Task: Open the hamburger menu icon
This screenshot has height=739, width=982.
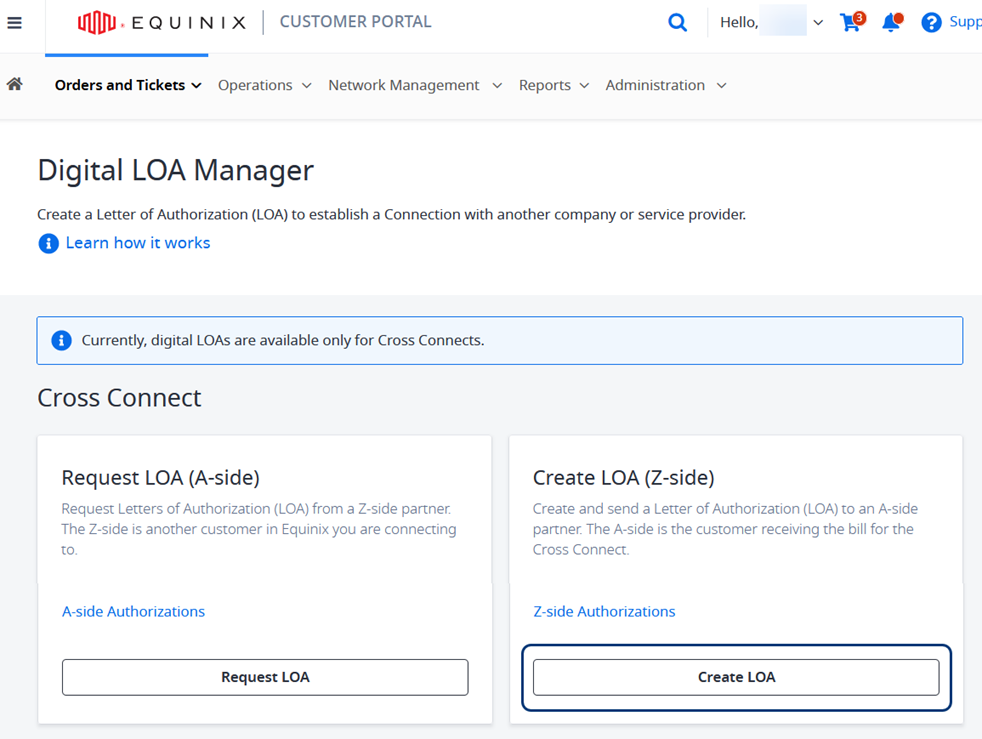Action: pyautogui.click(x=14, y=23)
